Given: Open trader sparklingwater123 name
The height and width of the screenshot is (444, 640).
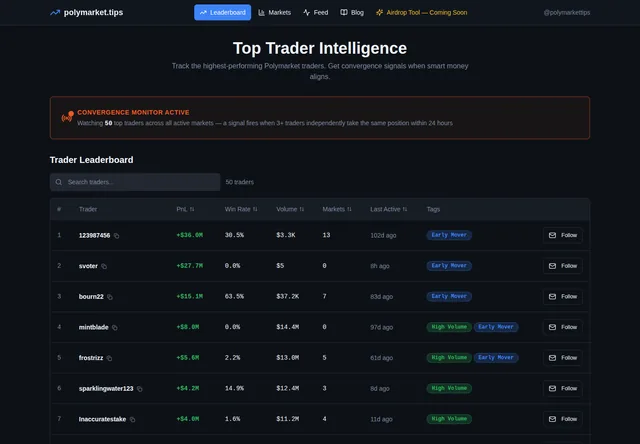Looking at the screenshot, I should pyautogui.click(x=106, y=388).
